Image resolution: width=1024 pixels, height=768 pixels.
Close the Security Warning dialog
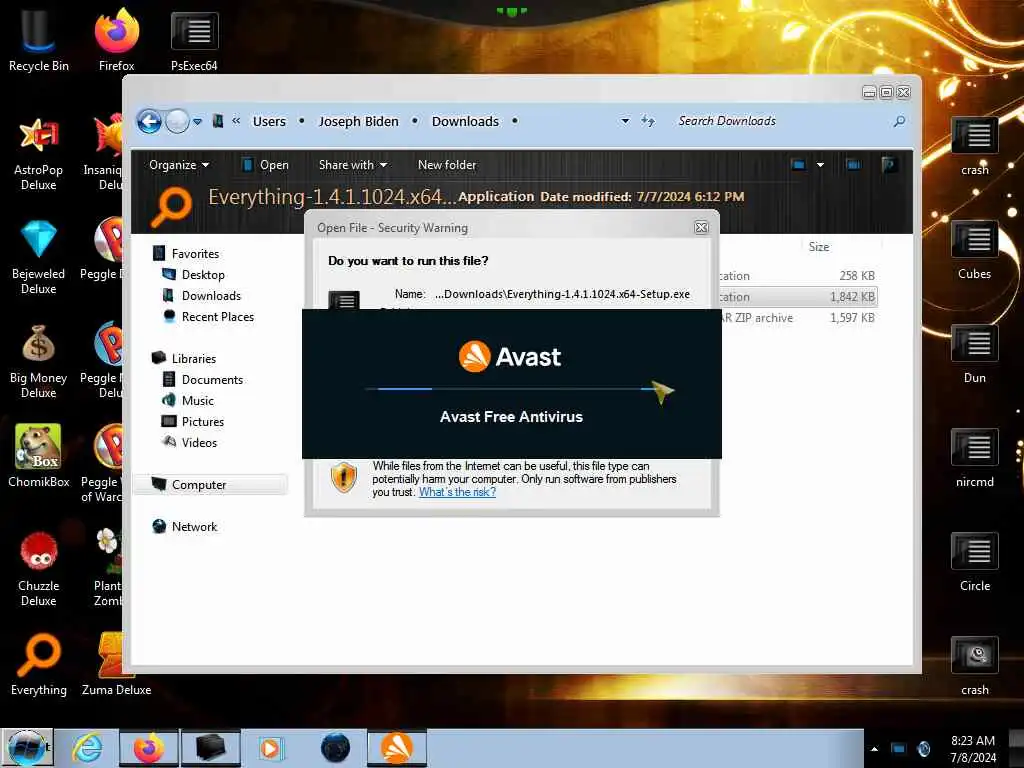(701, 227)
